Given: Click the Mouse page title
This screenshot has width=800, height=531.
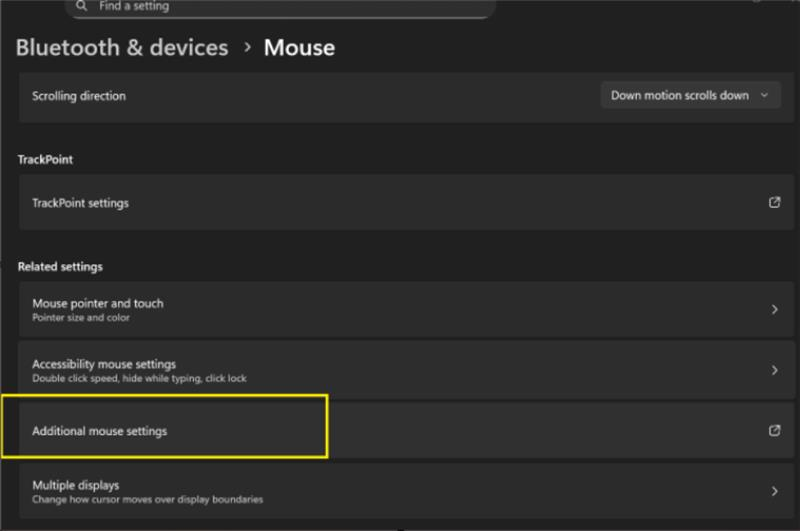Looking at the screenshot, I should pyautogui.click(x=299, y=47).
